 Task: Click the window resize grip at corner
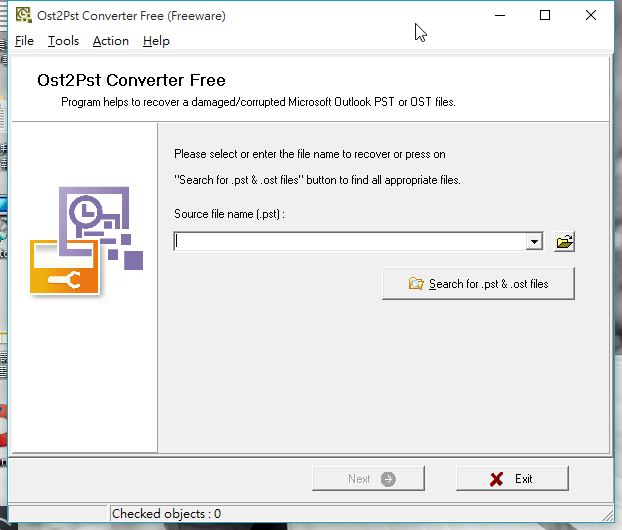click(x=607, y=515)
